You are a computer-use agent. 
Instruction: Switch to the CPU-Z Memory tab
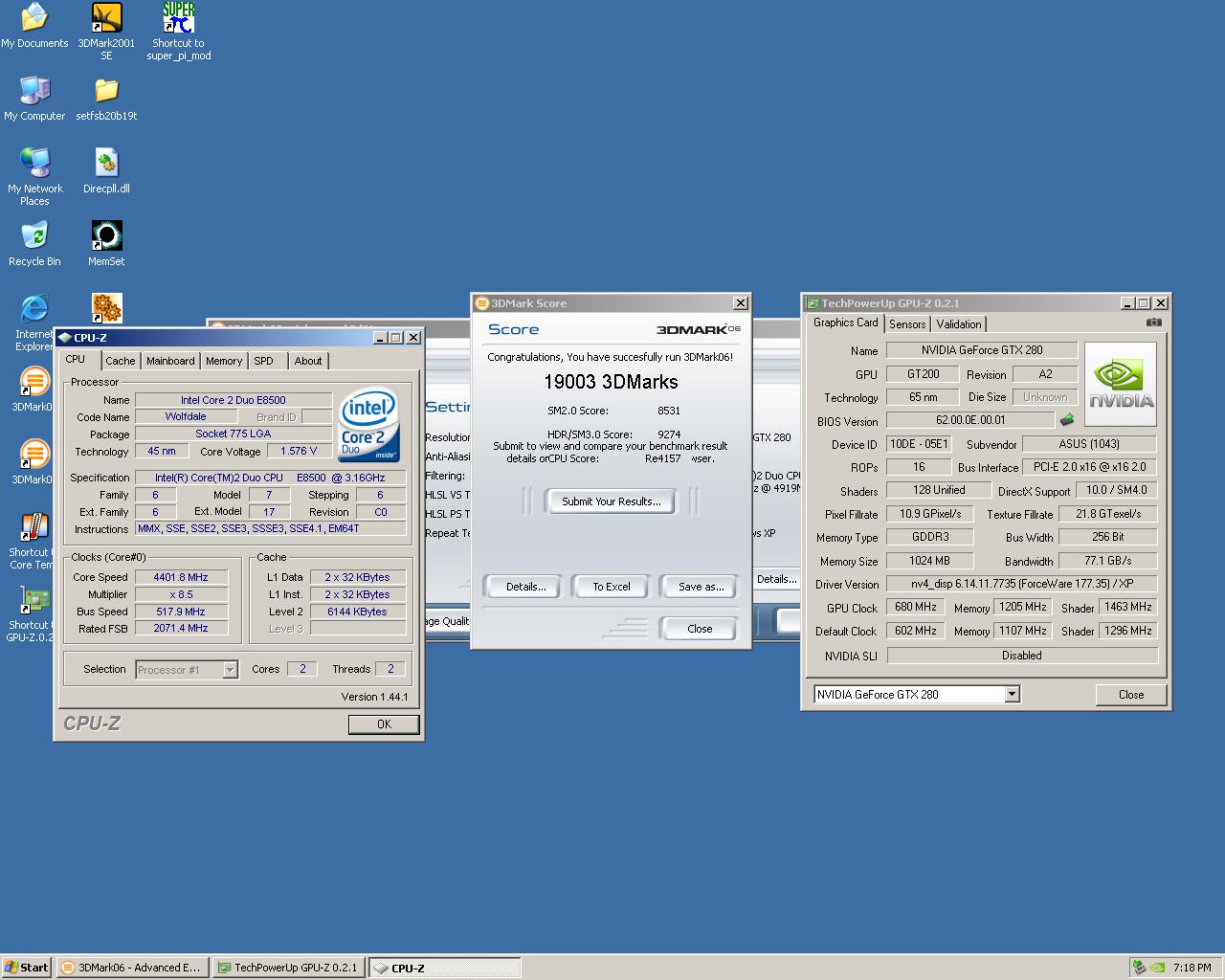pos(224,361)
